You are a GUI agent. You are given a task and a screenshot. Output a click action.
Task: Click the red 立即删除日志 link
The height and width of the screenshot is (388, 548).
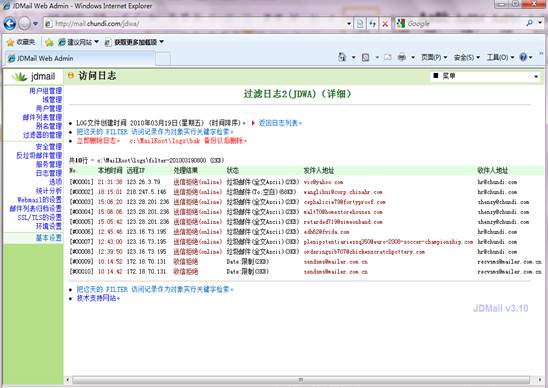pos(97,141)
